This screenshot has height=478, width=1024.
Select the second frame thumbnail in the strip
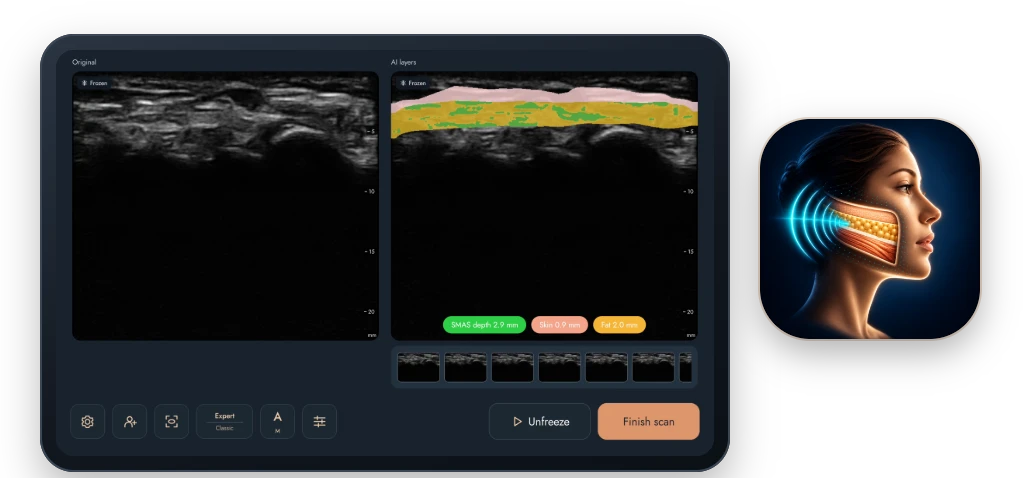pos(466,368)
